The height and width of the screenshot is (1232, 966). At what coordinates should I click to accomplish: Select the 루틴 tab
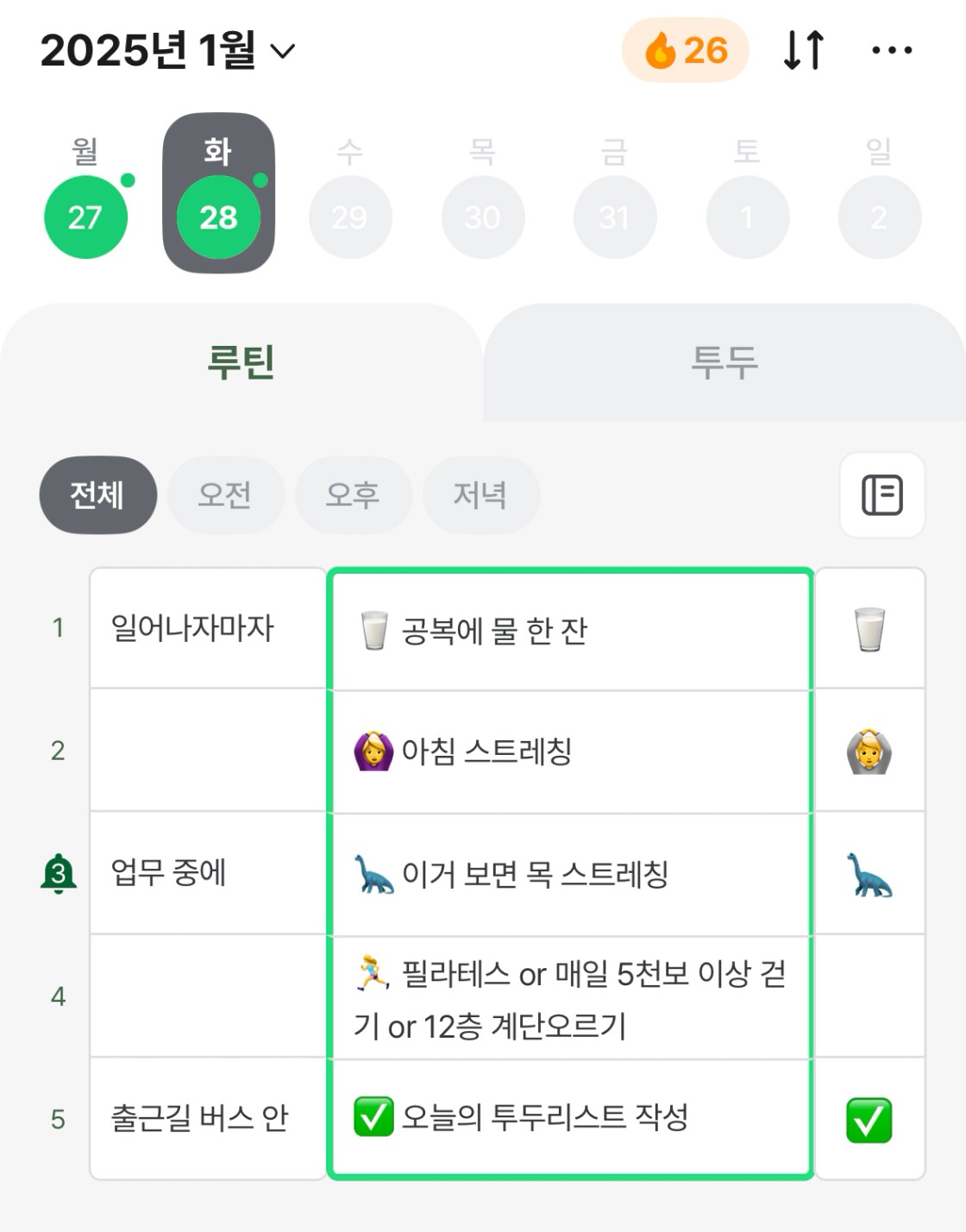click(x=241, y=362)
